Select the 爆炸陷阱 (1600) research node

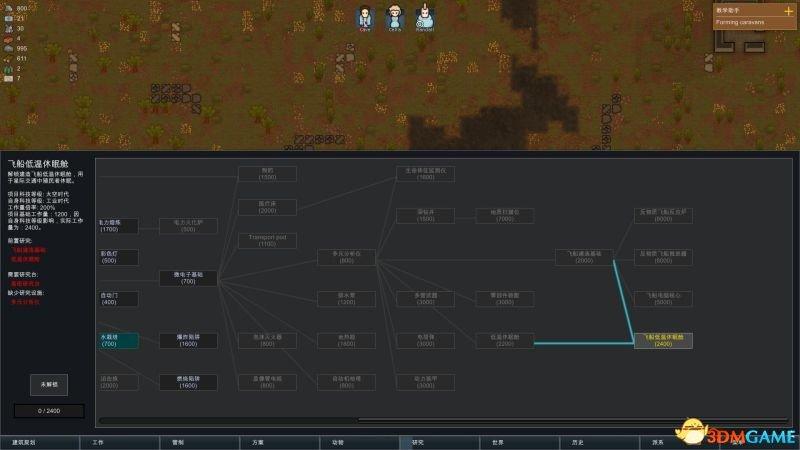coord(188,341)
